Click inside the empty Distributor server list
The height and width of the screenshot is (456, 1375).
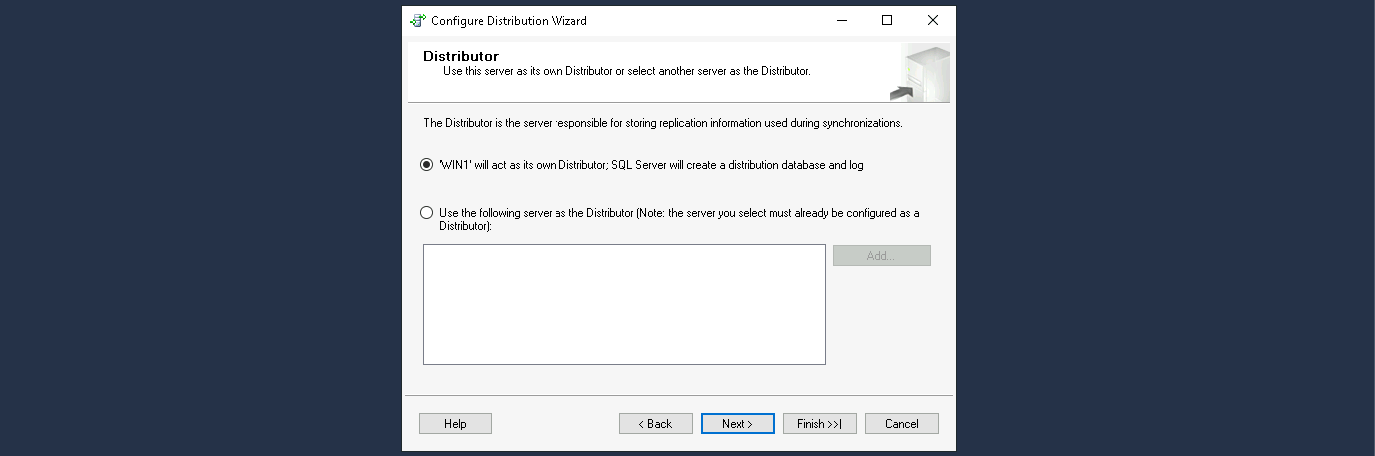pos(624,304)
